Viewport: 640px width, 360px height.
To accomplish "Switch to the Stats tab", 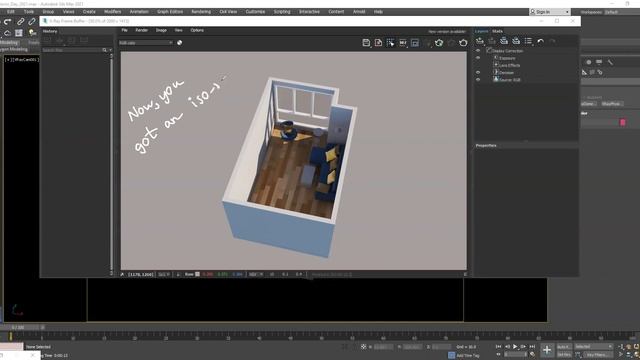I will pyautogui.click(x=497, y=31).
